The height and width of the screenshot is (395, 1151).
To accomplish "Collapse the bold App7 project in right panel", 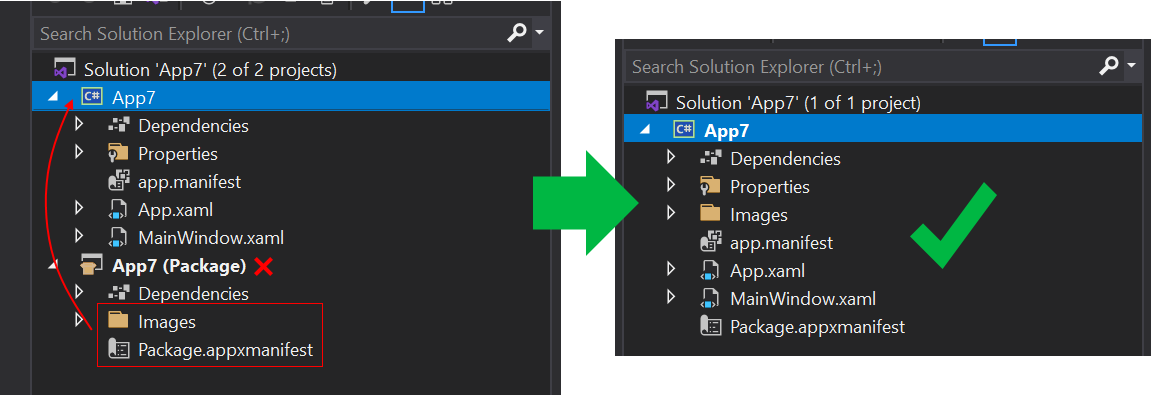I will pyautogui.click(x=645, y=130).
